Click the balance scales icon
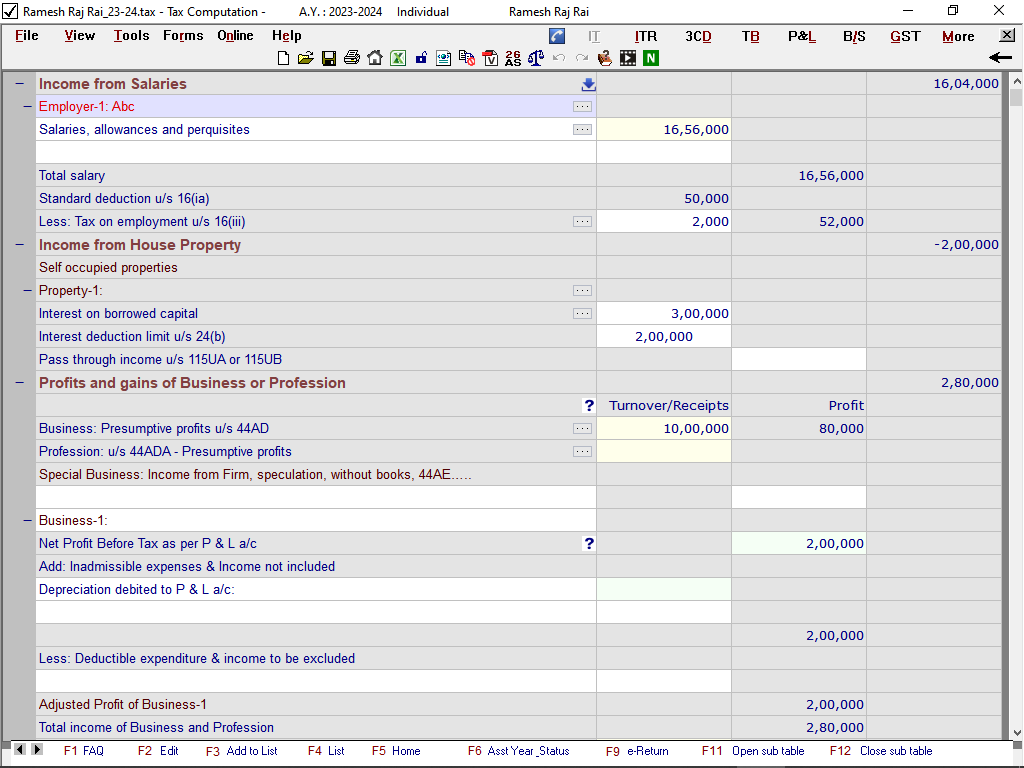This screenshot has height=768, width=1024. point(536,59)
